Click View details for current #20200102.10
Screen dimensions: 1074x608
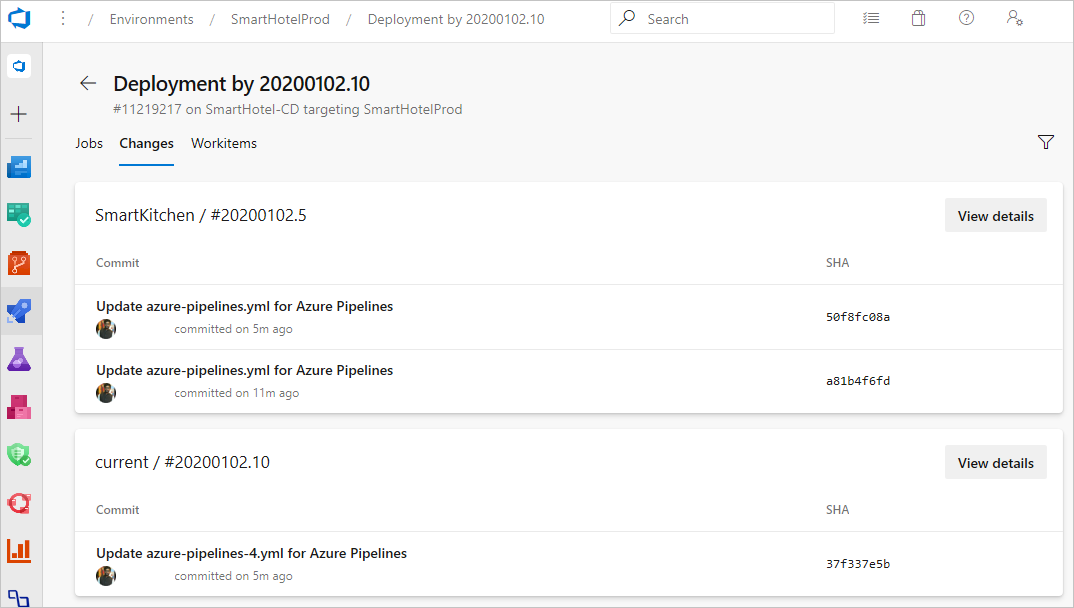995,462
